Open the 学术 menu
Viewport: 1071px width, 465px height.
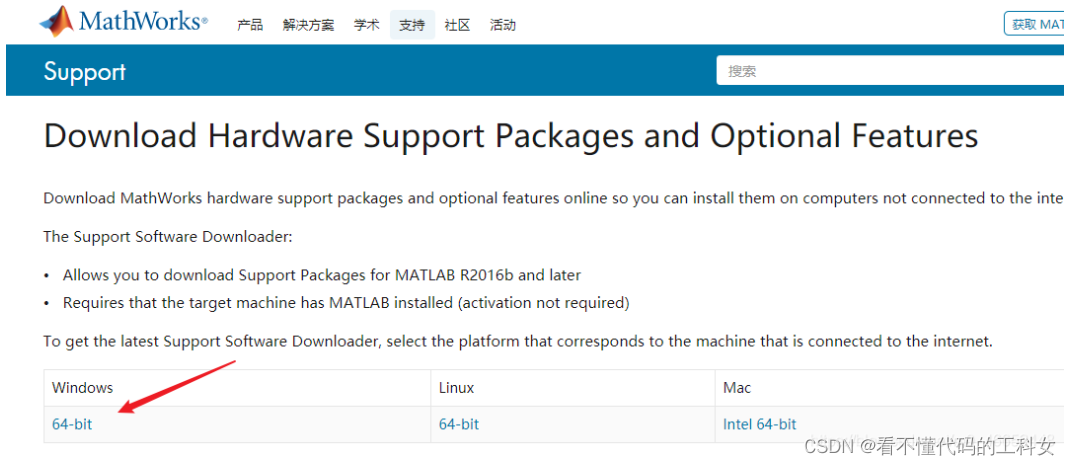click(x=367, y=25)
